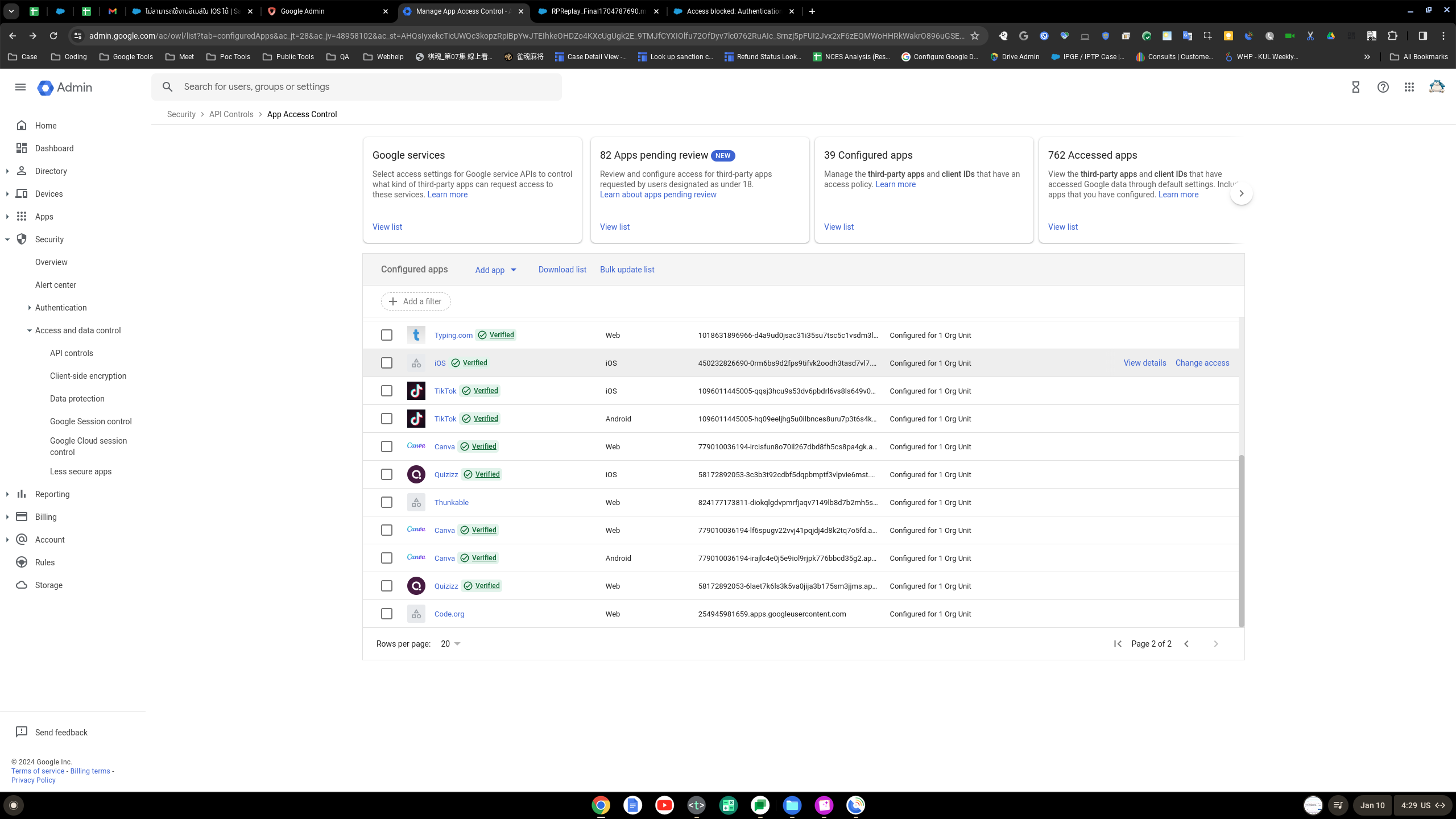Go to first page pagination icon

1117,644
